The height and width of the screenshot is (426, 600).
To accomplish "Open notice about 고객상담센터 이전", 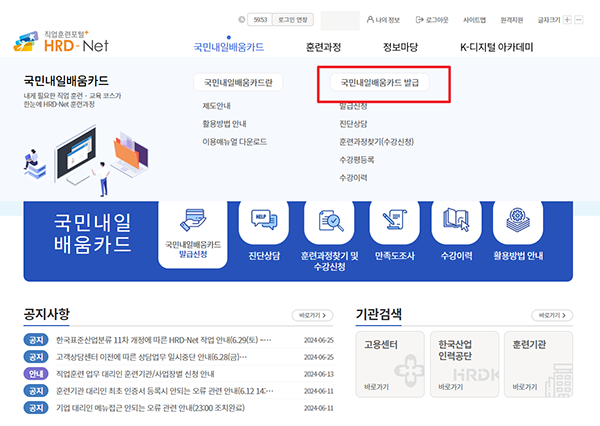I will tap(152, 357).
